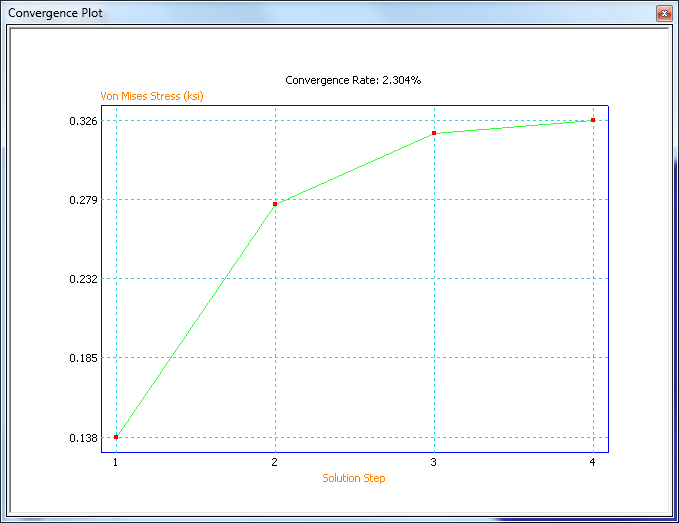Click the 0.138 y-axis value
This screenshot has width=679, height=523.
tap(84, 438)
